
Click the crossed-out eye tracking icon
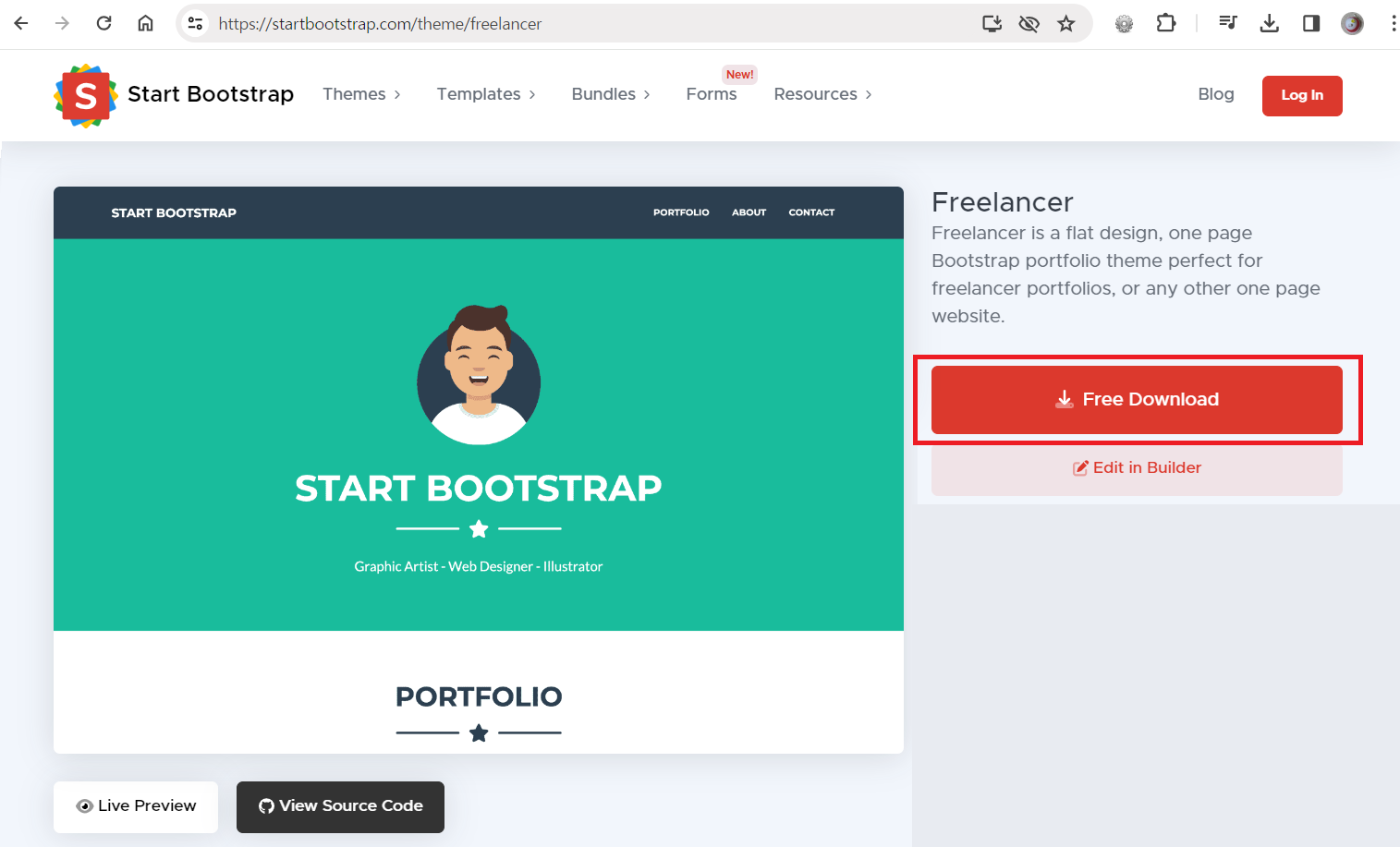click(x=1029, y=23)
